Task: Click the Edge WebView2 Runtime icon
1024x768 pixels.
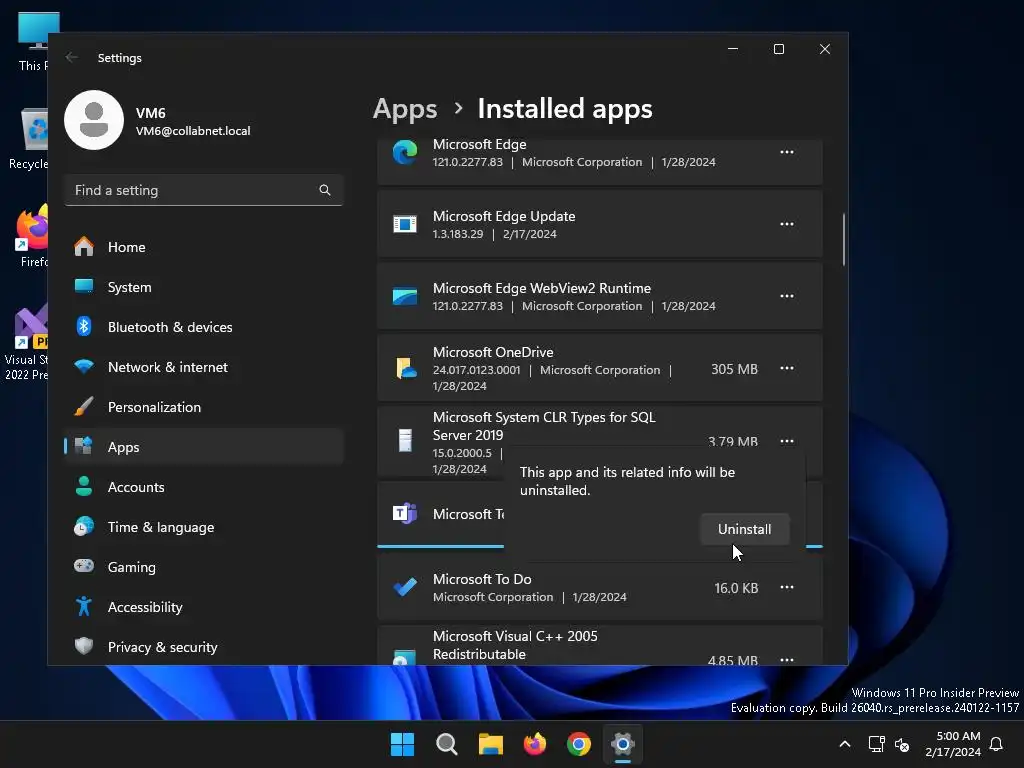Action: 405,296
